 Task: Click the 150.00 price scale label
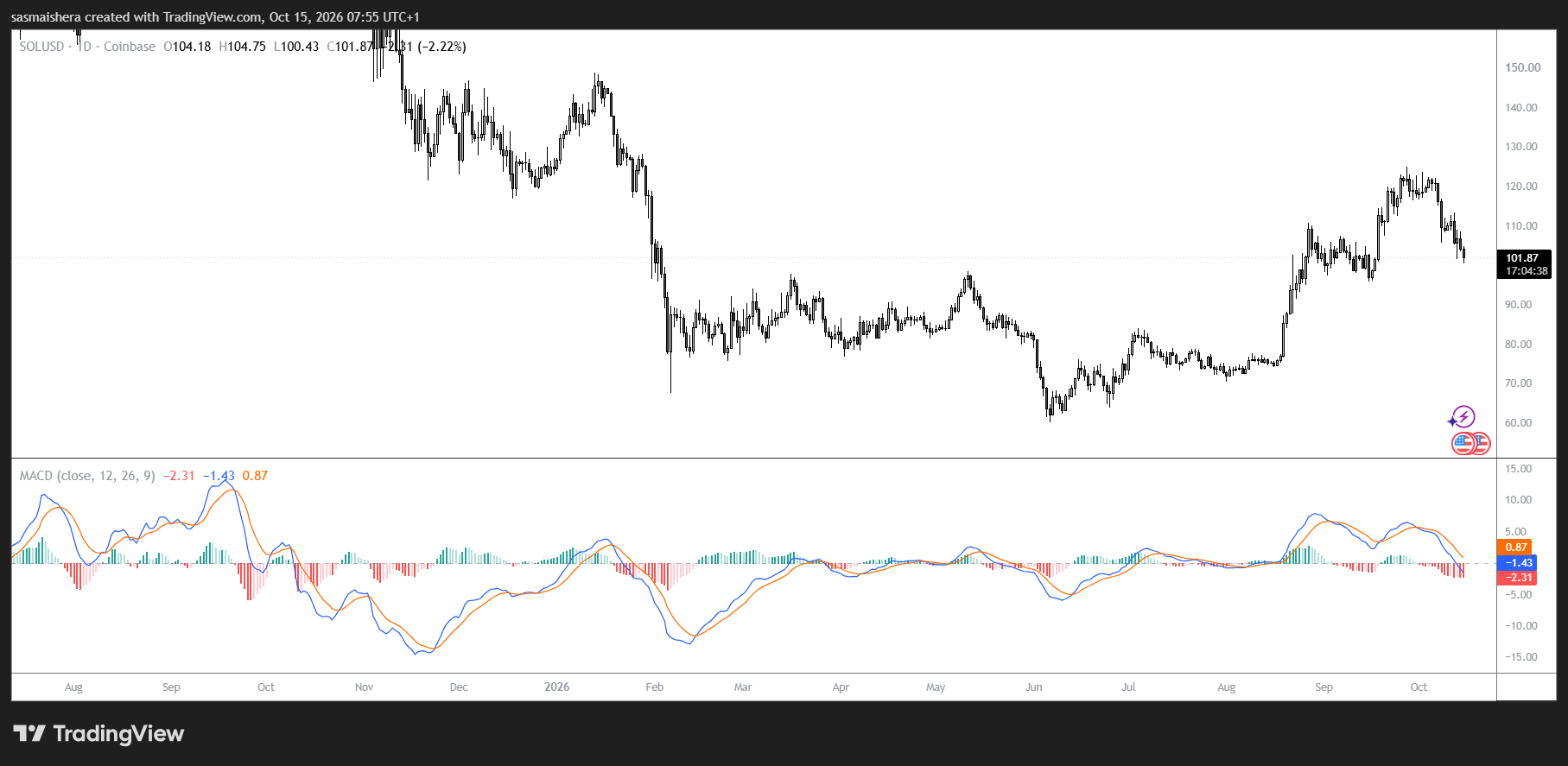point(1523,67)
